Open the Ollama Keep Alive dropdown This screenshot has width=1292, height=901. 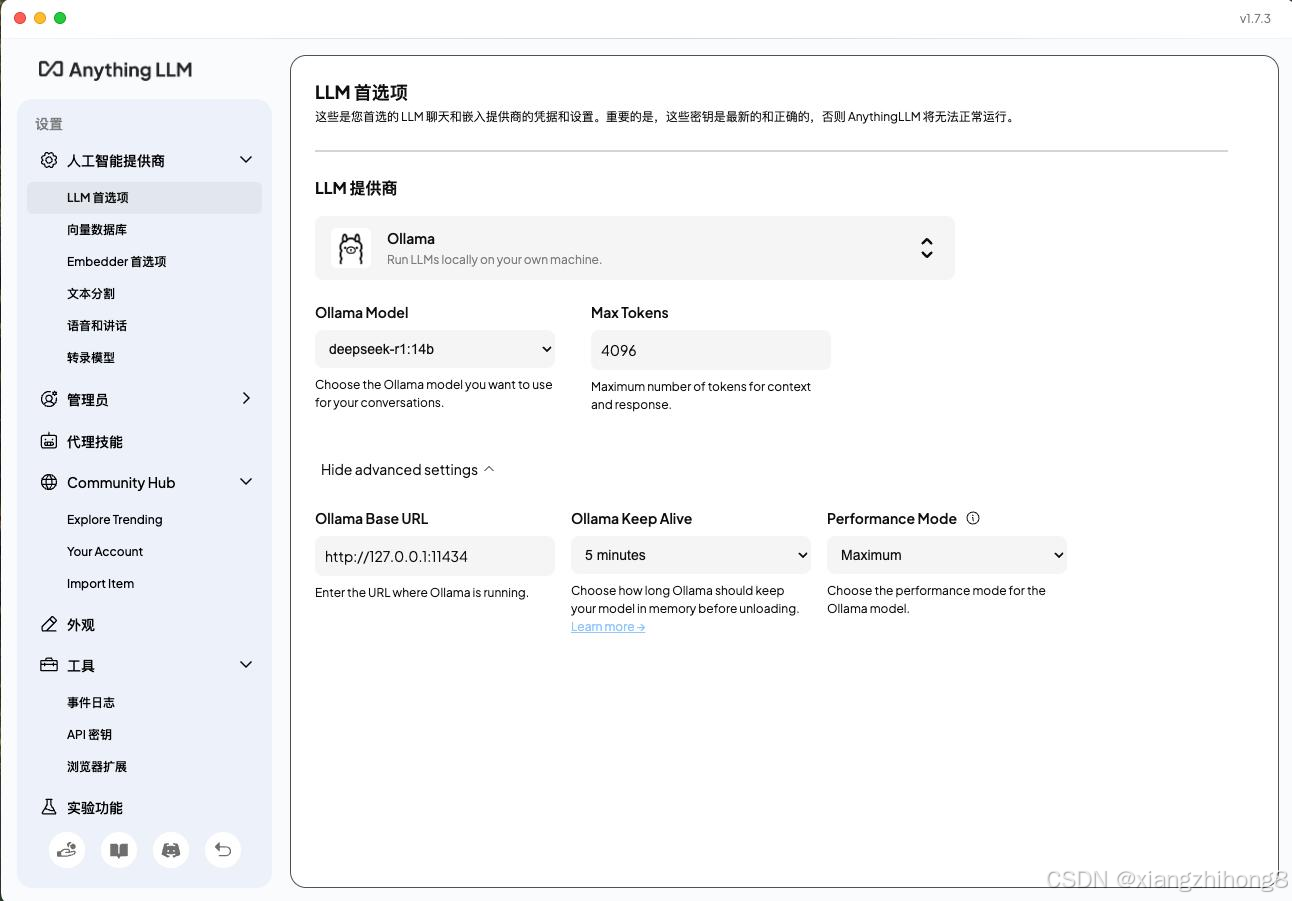(691, 555)
